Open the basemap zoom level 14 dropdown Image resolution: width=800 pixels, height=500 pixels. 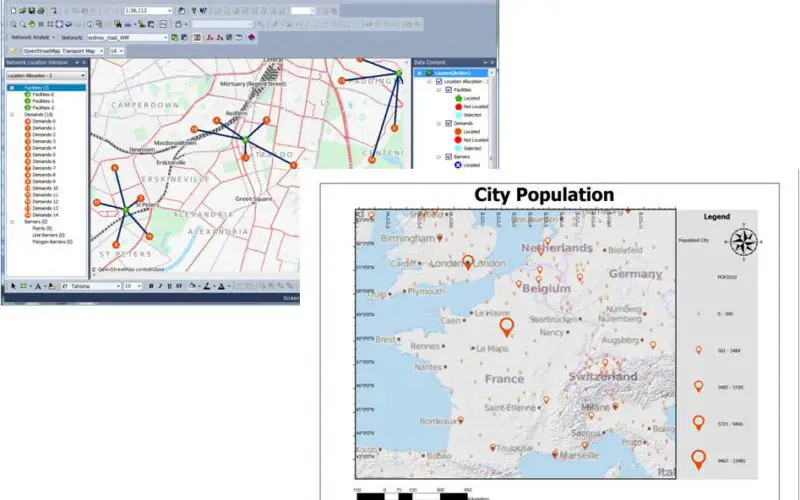121,51
